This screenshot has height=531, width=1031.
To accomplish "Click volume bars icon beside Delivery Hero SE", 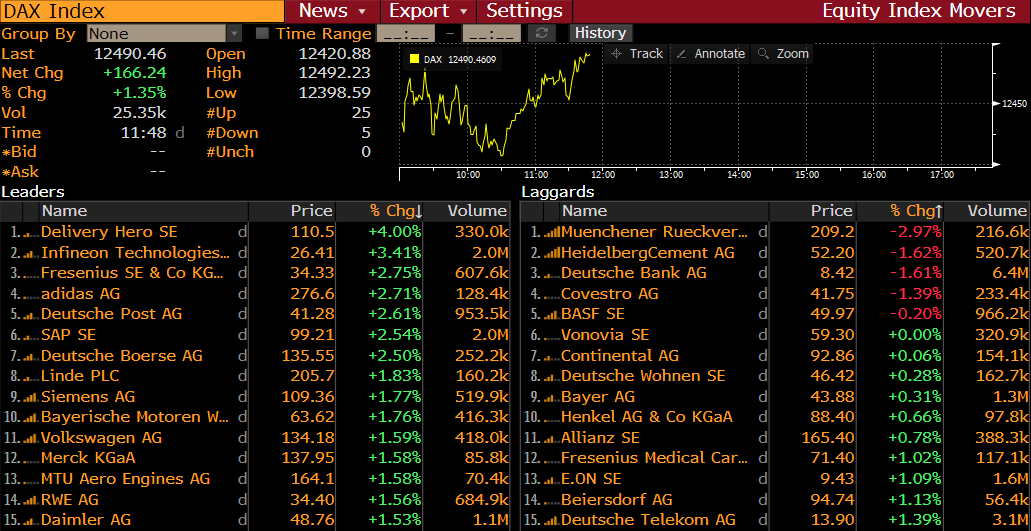I will point(30,232).
